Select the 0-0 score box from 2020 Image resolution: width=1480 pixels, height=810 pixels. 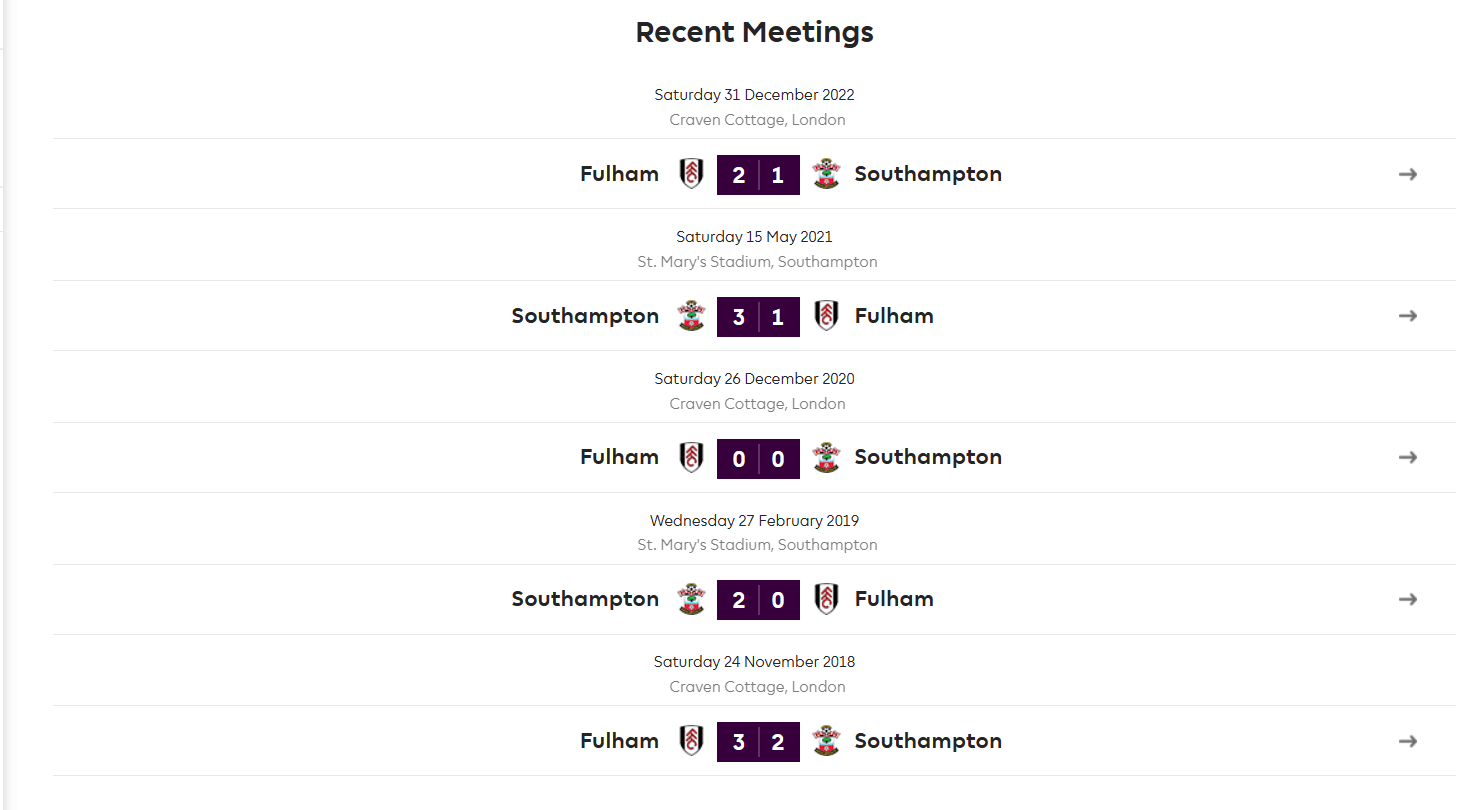(x=758, y=459)
